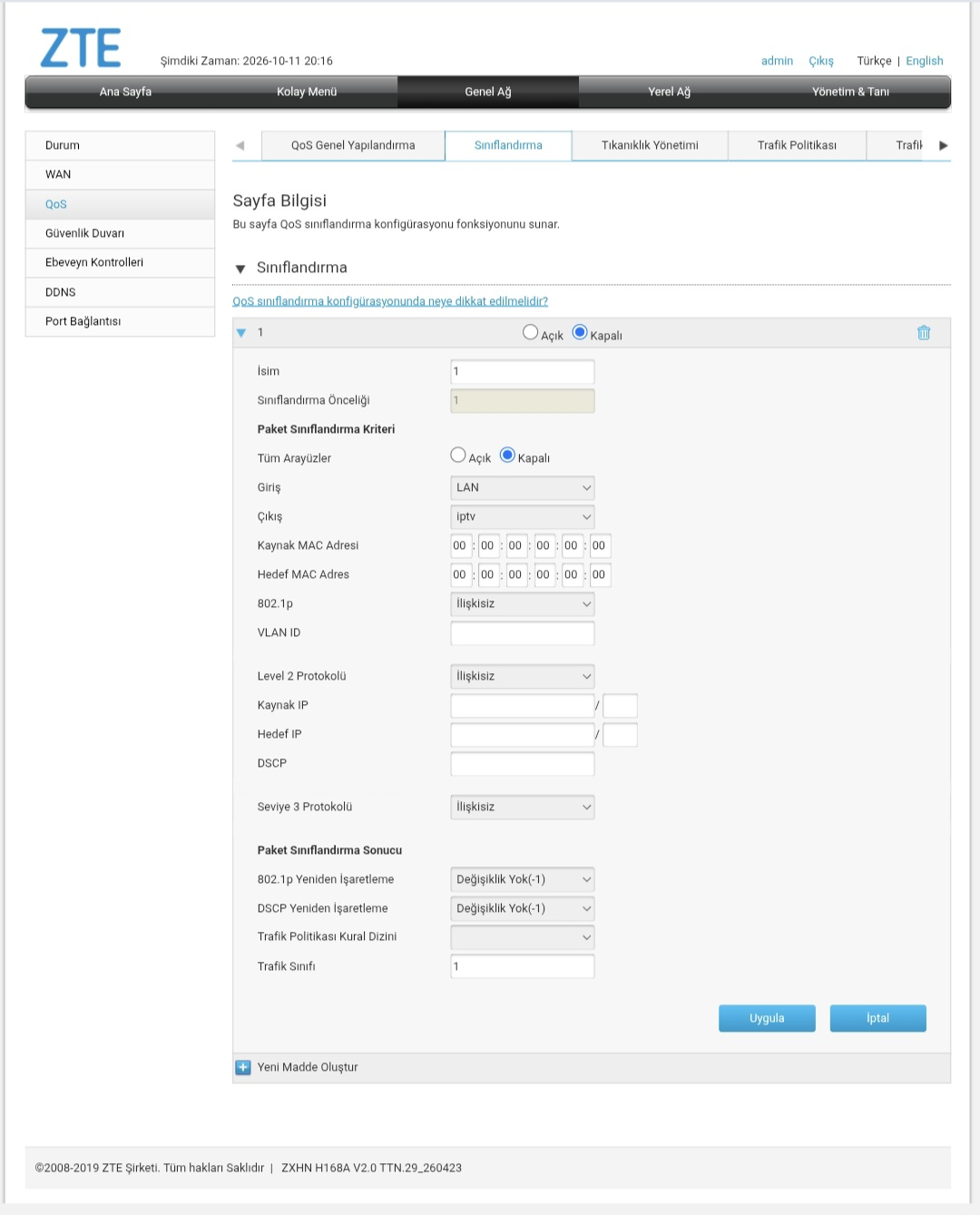This screenshot has height=1215, width=980.
Task: Click the Şimdiki Zaman timestamp text
Action: tap(246, 61)
